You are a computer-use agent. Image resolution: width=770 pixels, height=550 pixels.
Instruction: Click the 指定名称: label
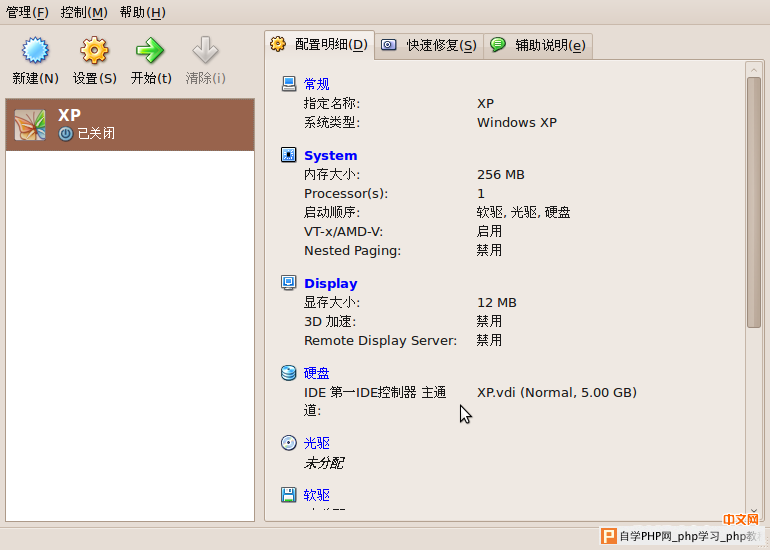[331, 104]
